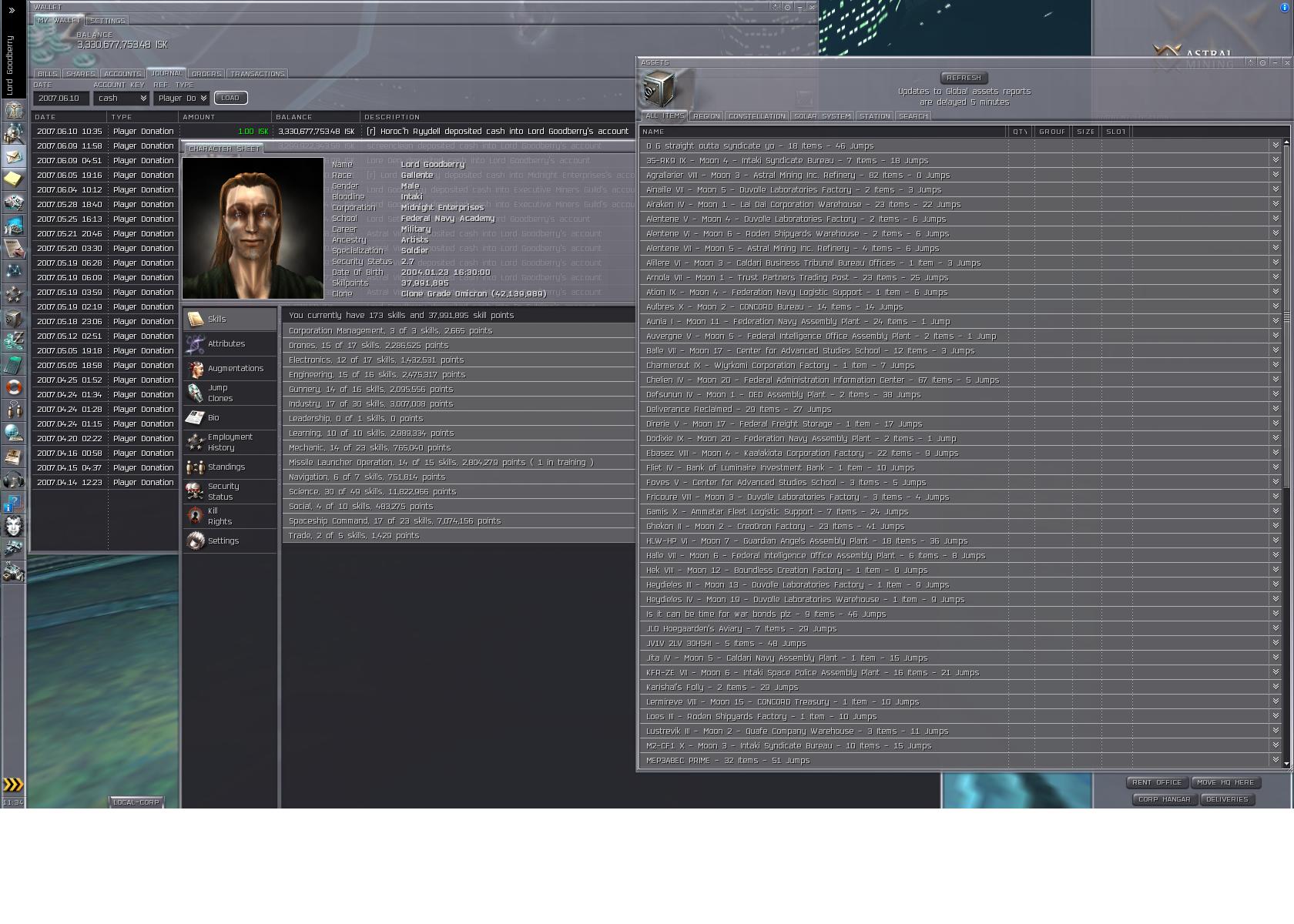Click the Load button in wallet journal

point(230,98)
